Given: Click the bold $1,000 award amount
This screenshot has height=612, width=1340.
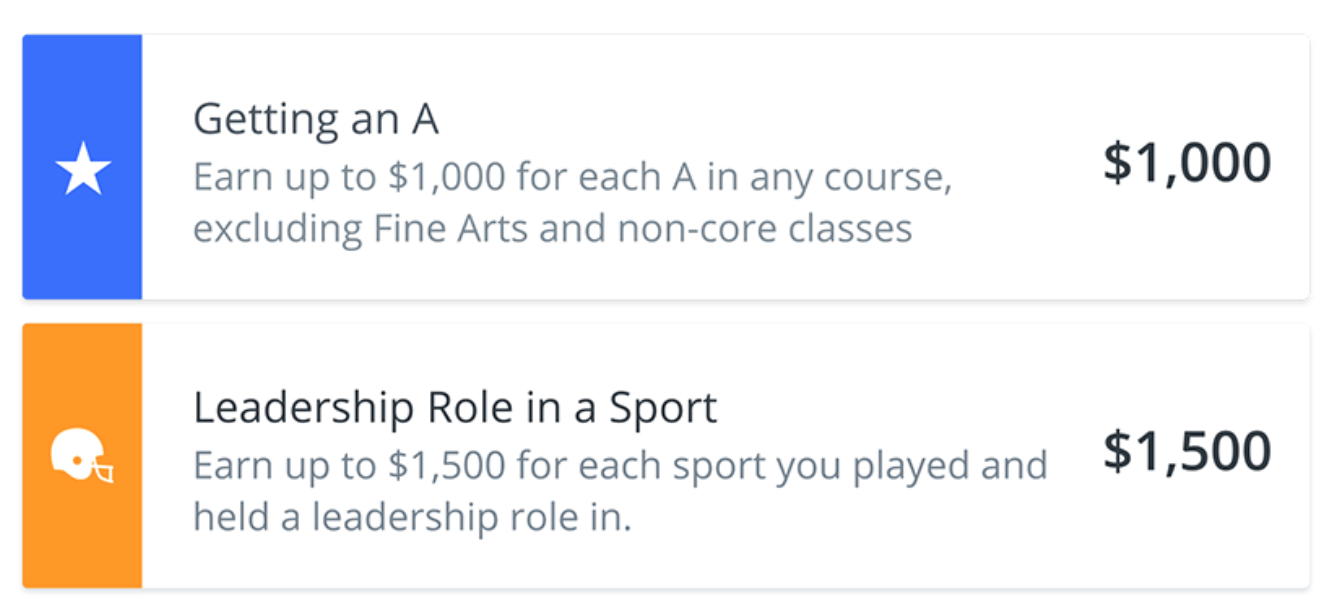Looking at the screenshot, I should point(1187,163).
